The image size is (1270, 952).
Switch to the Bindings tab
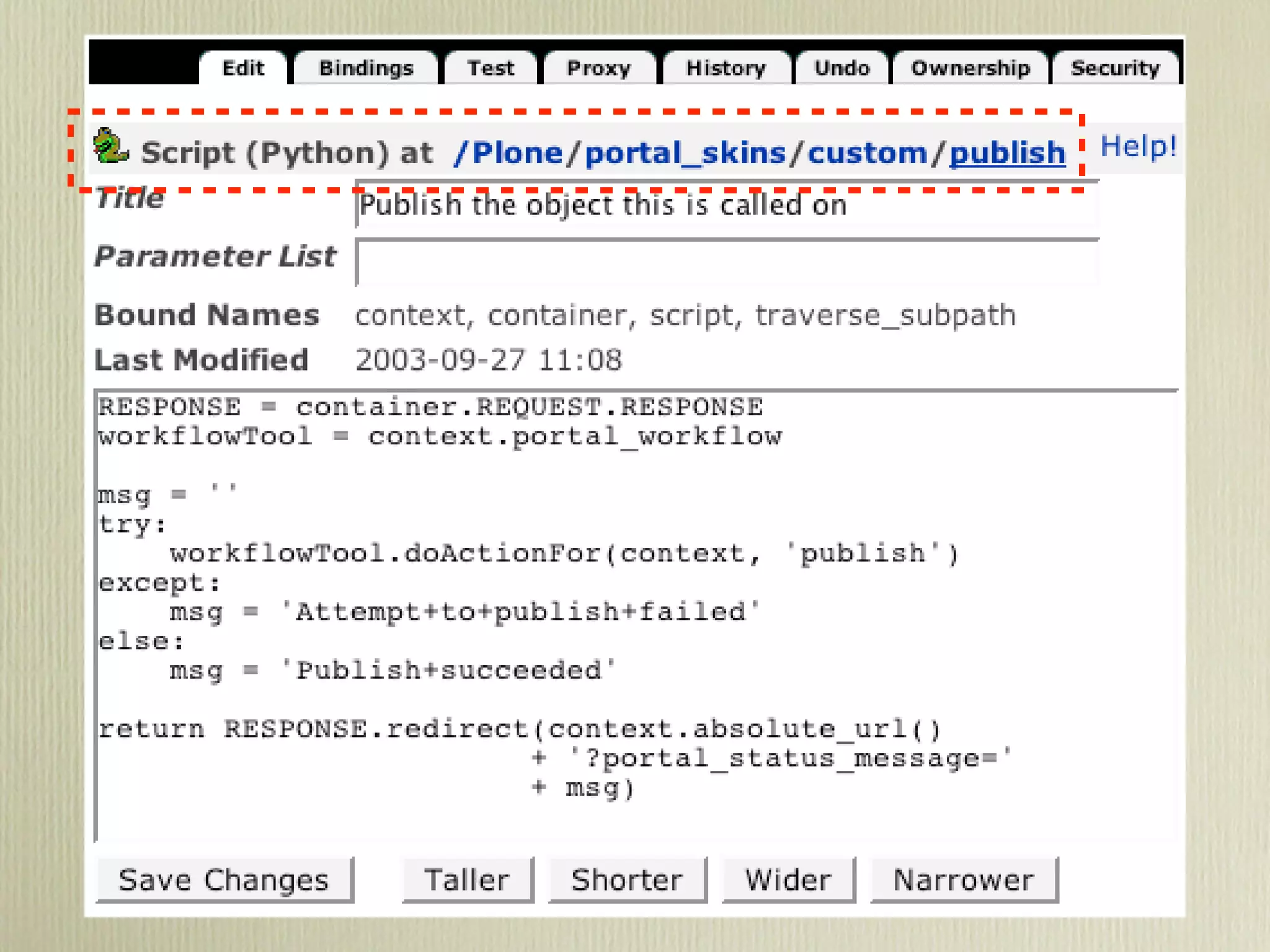click(366, 68)
